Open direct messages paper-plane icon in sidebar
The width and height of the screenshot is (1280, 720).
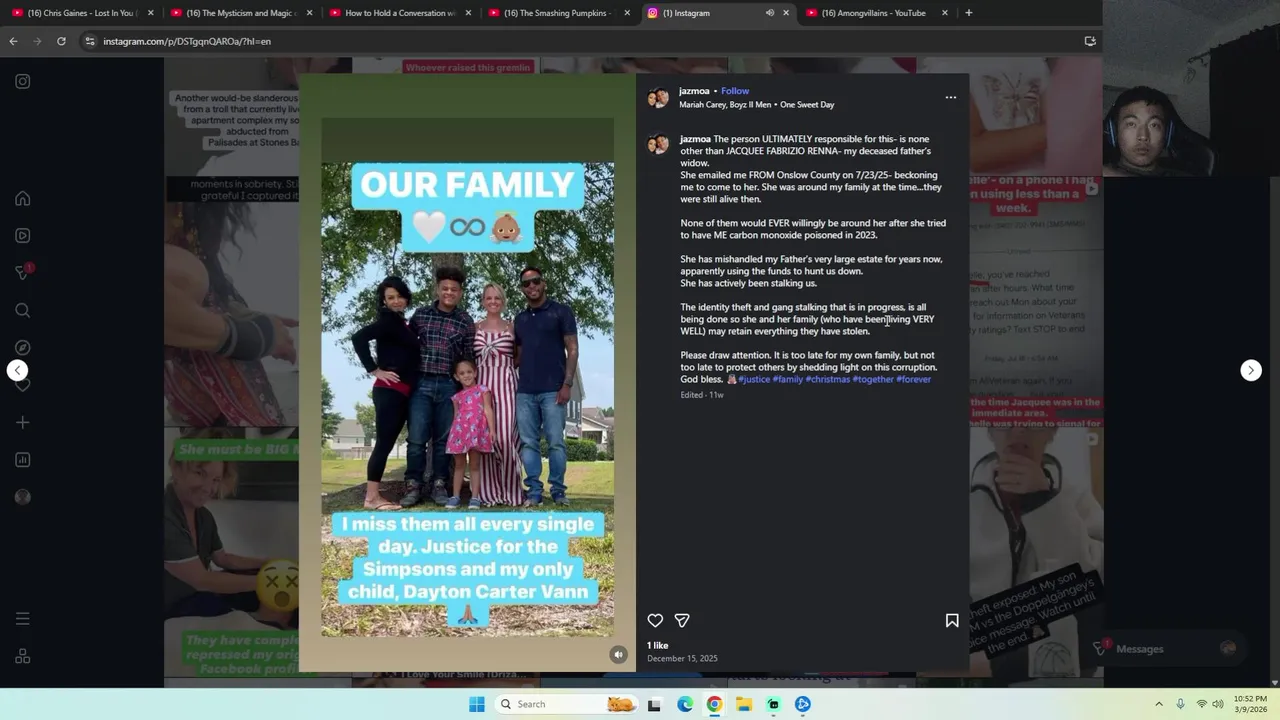point(22,273)
